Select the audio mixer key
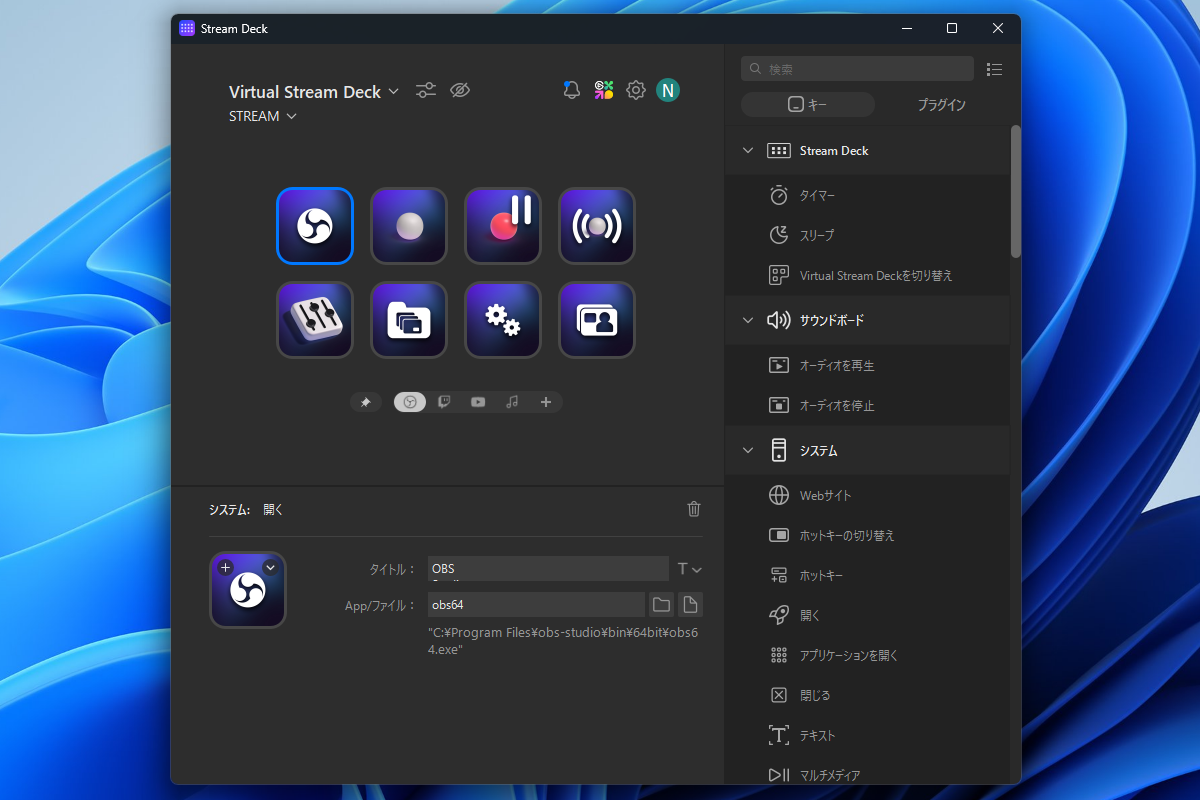The height and width of the screenshot is (800, 1200). tap(315, 320)
